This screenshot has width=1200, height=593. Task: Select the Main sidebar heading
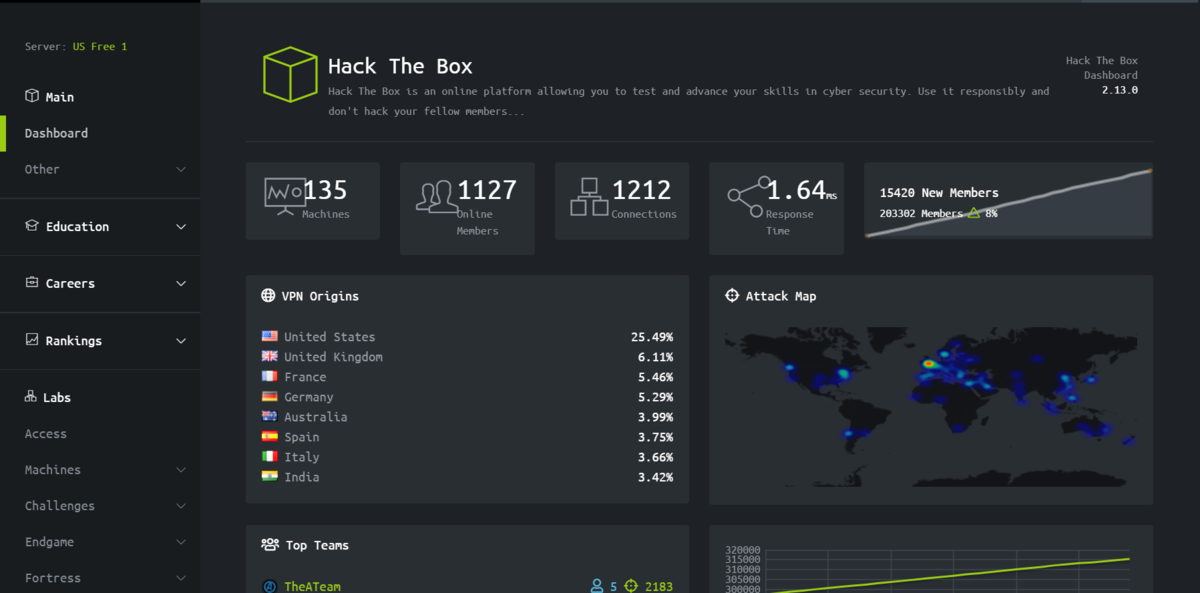point(59,97)
